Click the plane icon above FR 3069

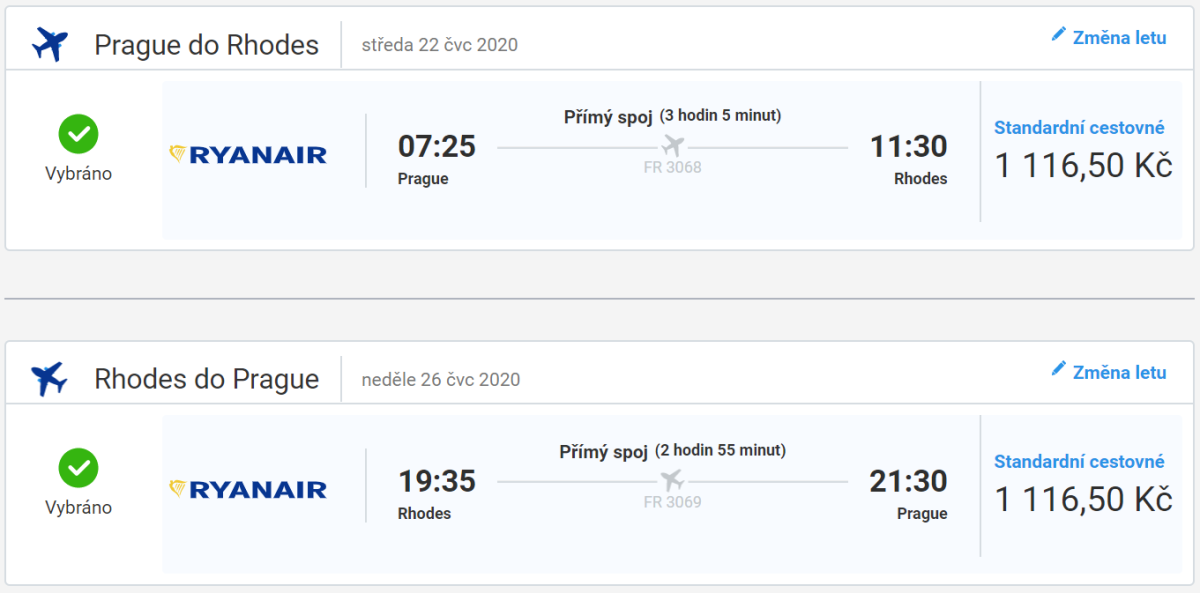[672, 480]
